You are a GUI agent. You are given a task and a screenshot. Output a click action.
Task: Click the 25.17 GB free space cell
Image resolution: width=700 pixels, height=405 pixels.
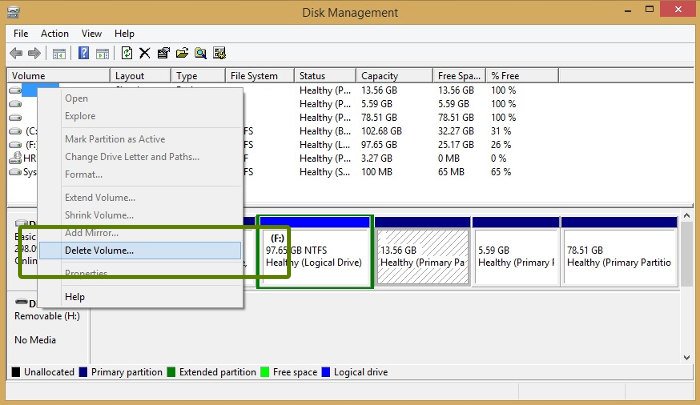point(456,145)
